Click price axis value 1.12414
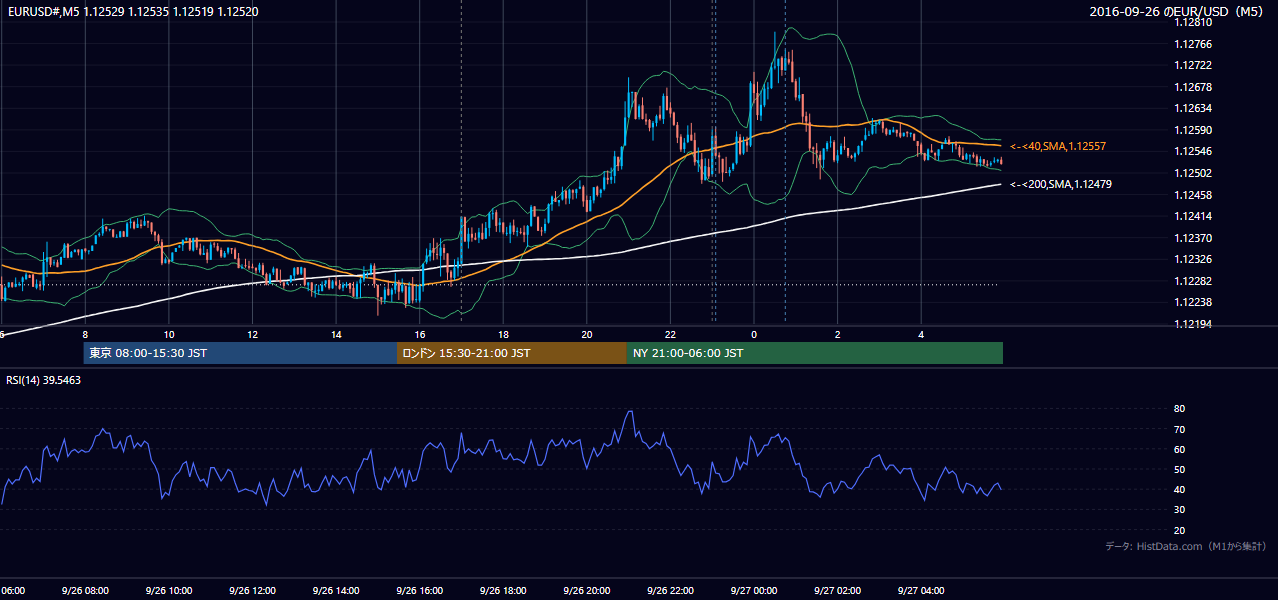 click(x=1195, y=216)
